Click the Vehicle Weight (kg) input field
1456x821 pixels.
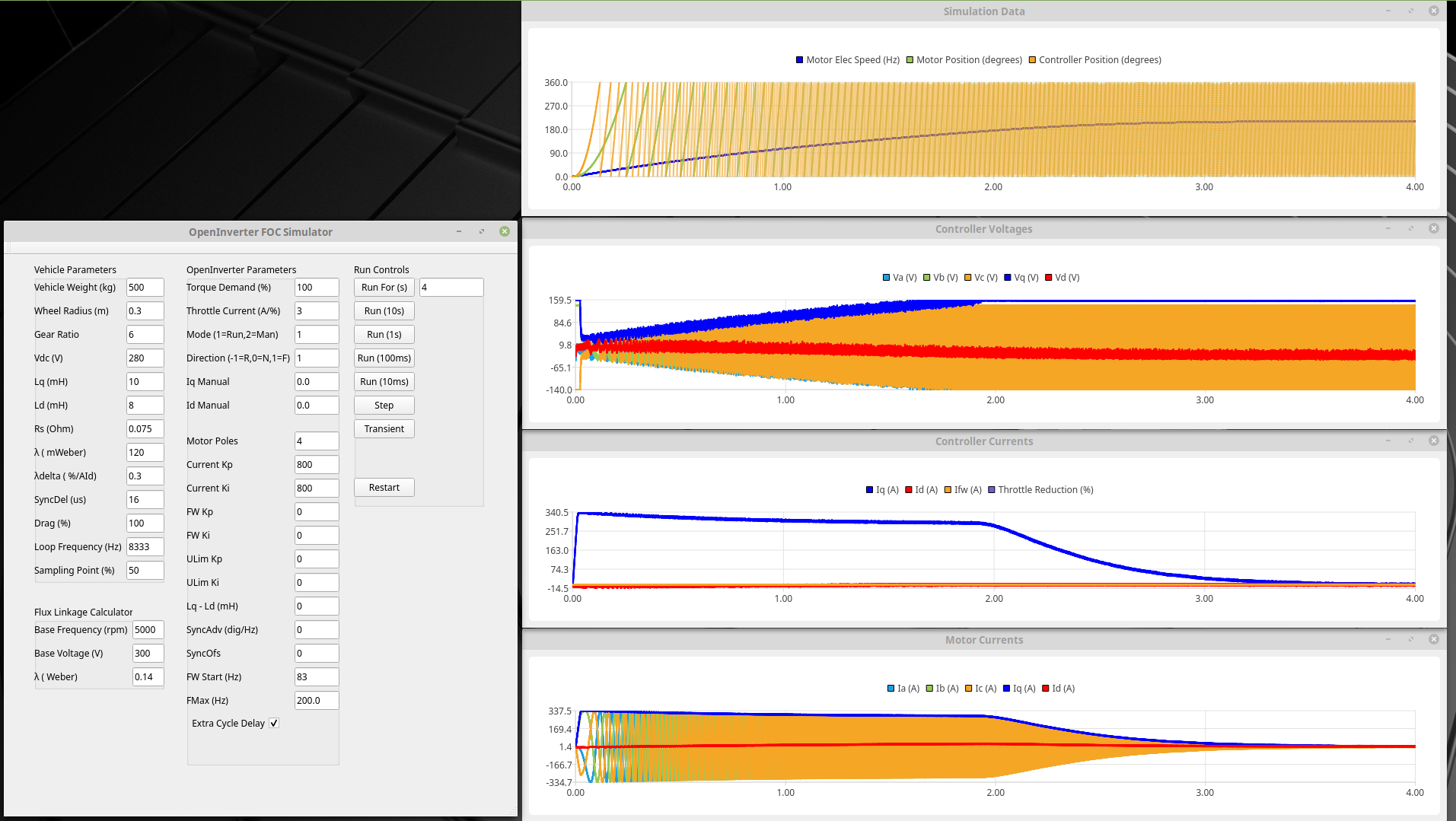145,288
